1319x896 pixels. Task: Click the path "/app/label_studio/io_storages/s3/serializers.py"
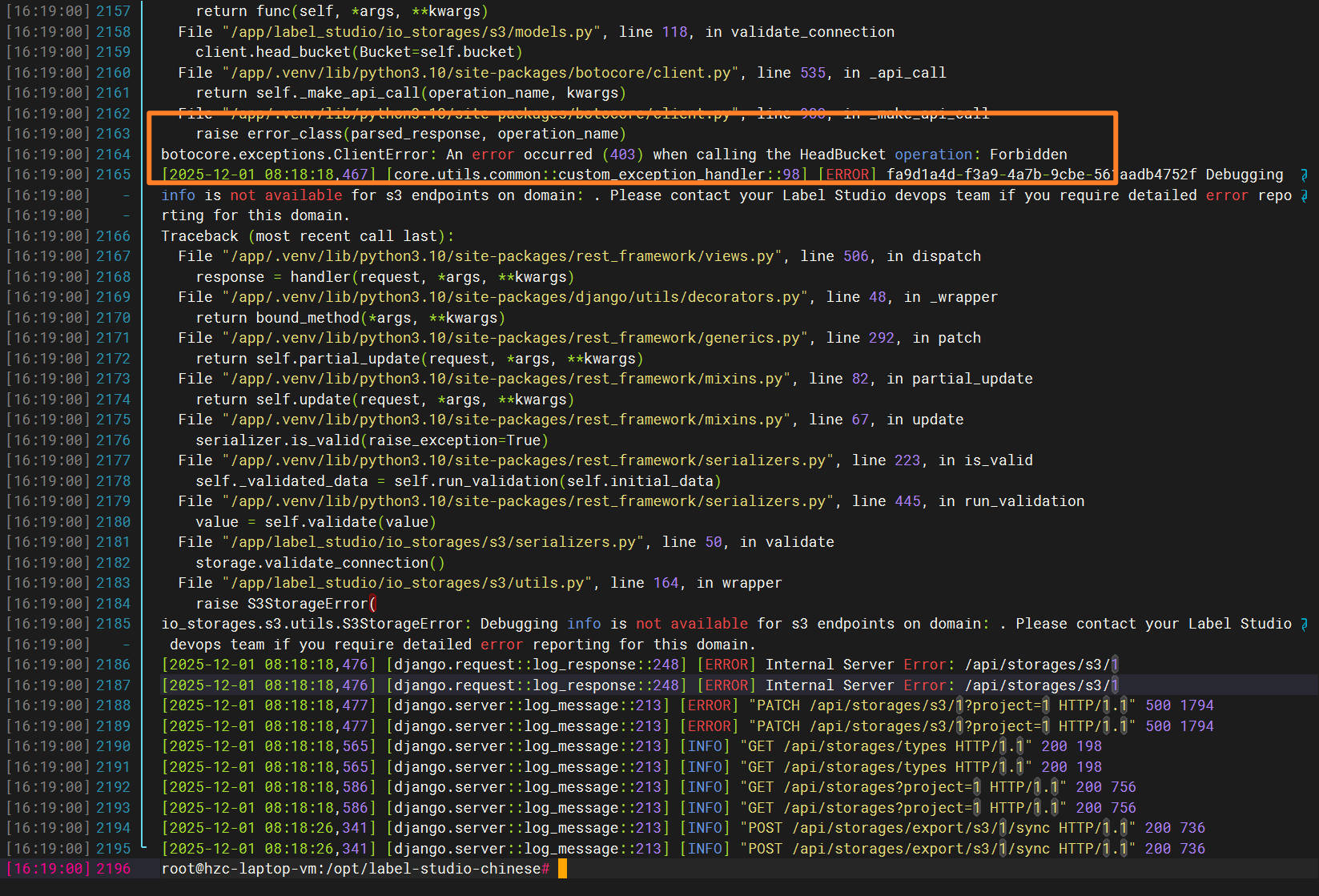coord(433,542)
